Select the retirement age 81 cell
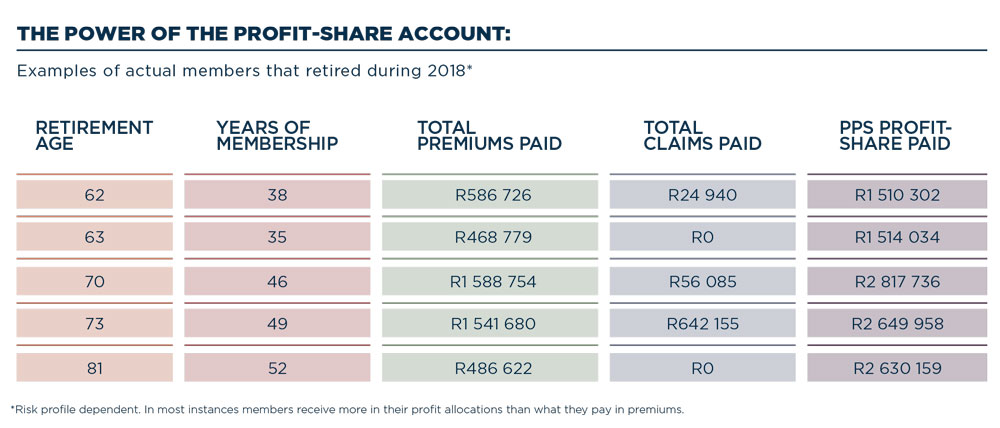The height and width of the screenshot is (428, 1000). tap(94, 368)
